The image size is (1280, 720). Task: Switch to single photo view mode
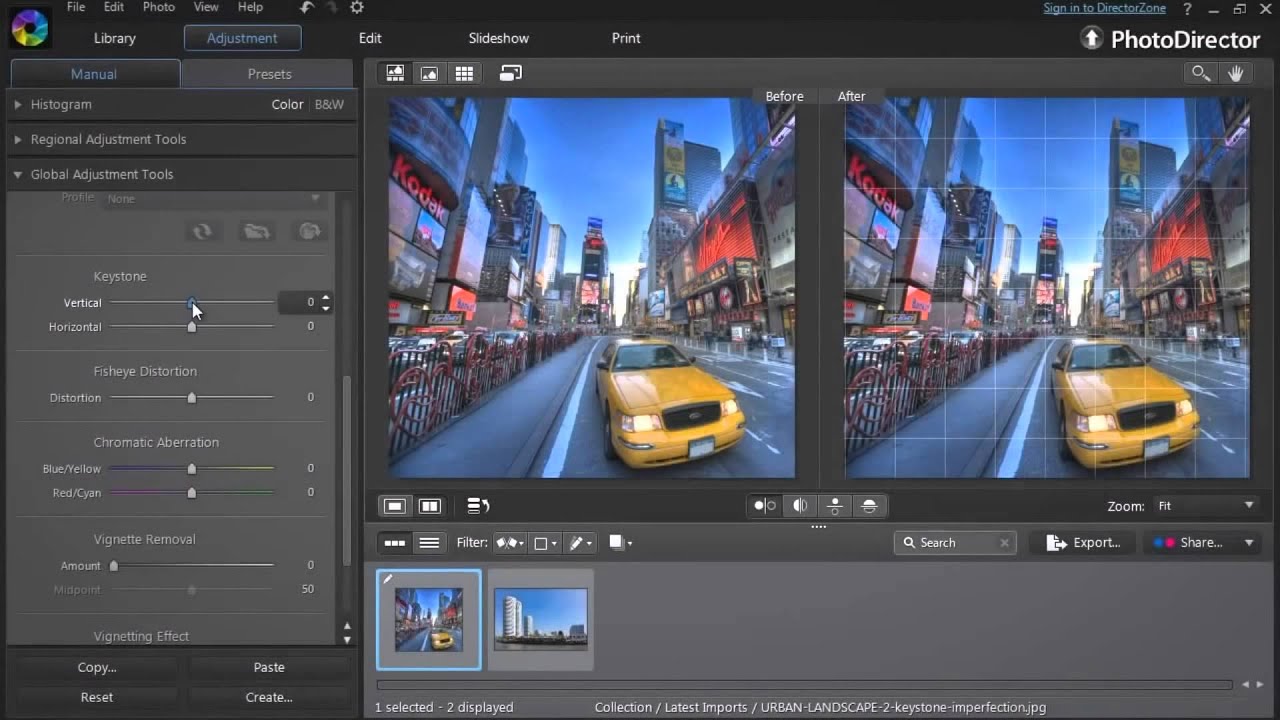(x=395, y=506)
